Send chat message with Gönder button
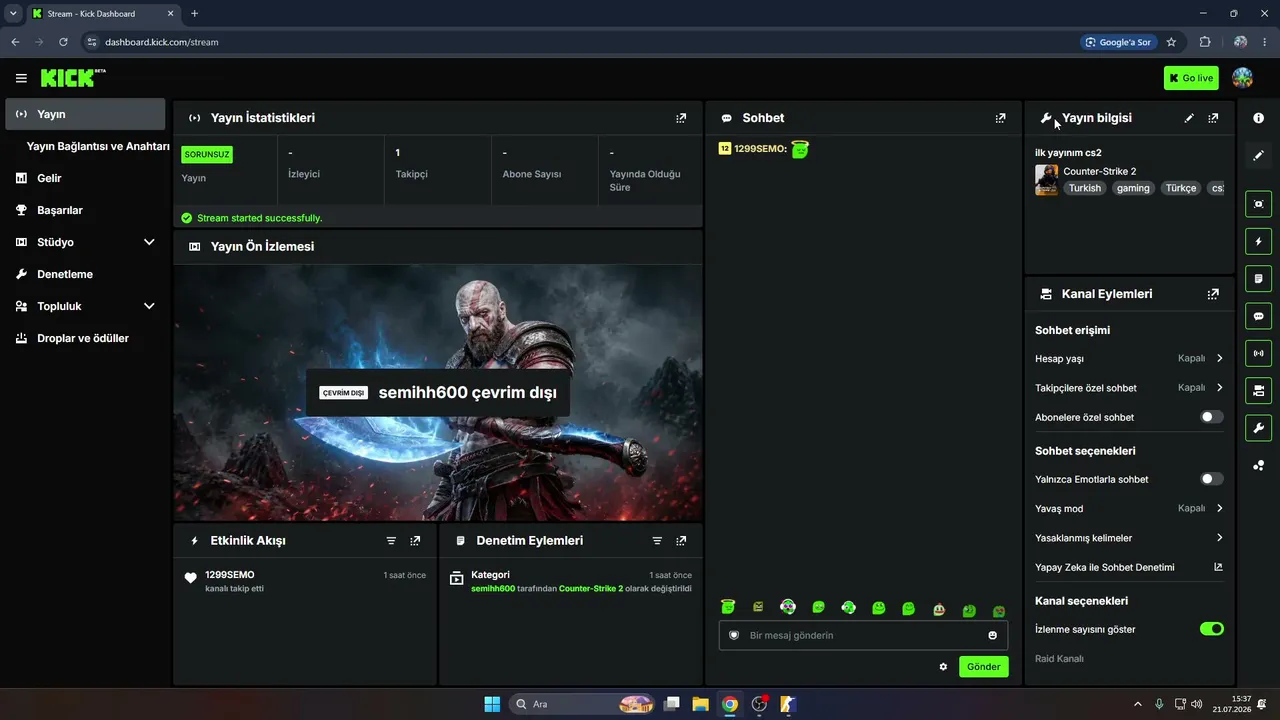 [984, 667]
